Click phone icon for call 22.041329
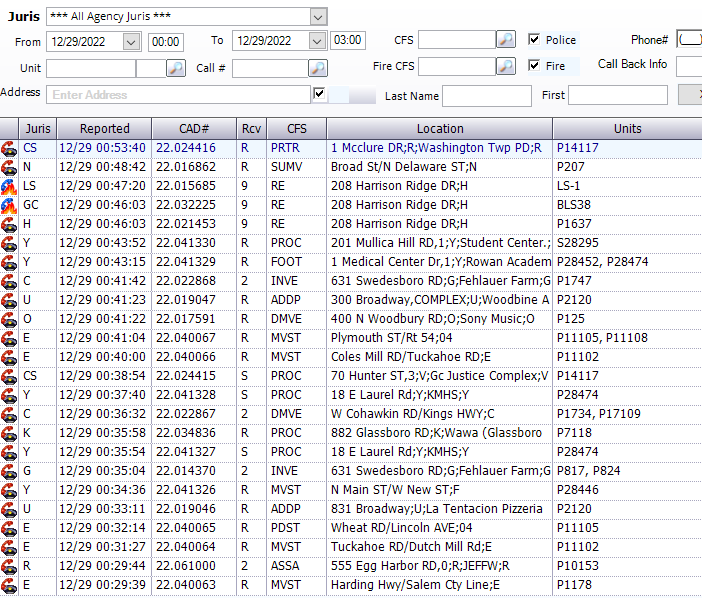The height and width of the screenshot is (598, 702). [x=9, y=262]
